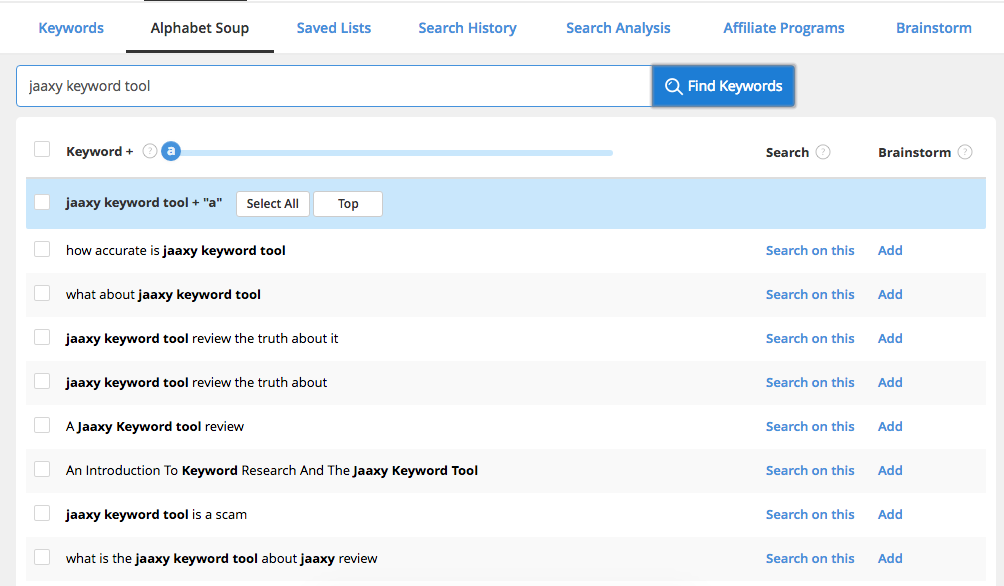Search on 'what about jaaxy keyword tool'
1004x586 pixels.
[810, 295]
